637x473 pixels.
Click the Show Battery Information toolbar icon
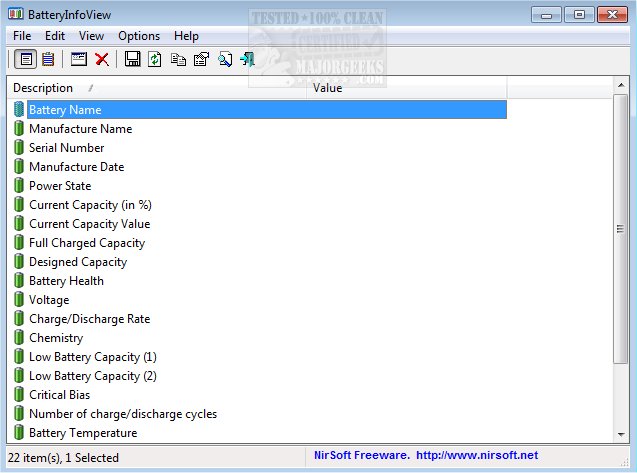[26, 60]
